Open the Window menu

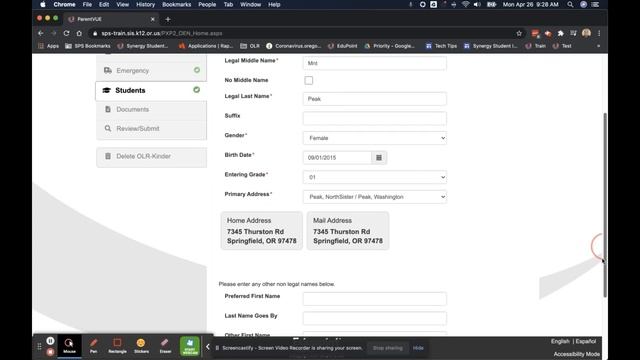pyautogui.click(x=250, y=4)
